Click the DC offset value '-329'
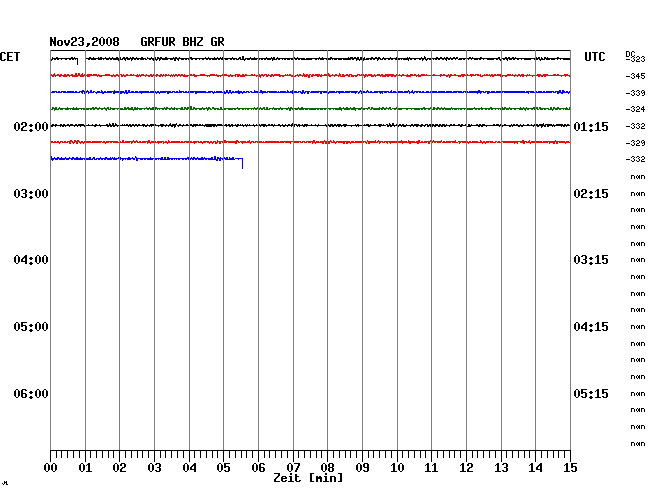The height and width of the screenshot is (494, 650). tap(635, 143)
